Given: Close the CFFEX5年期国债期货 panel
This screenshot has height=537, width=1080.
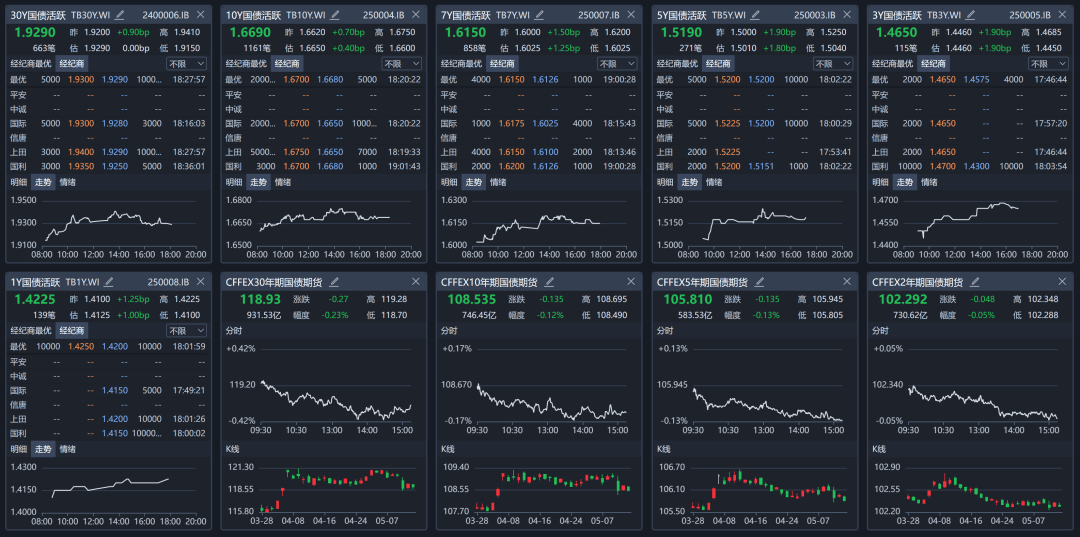Looking at the screenshot, I should click(846, 282).
